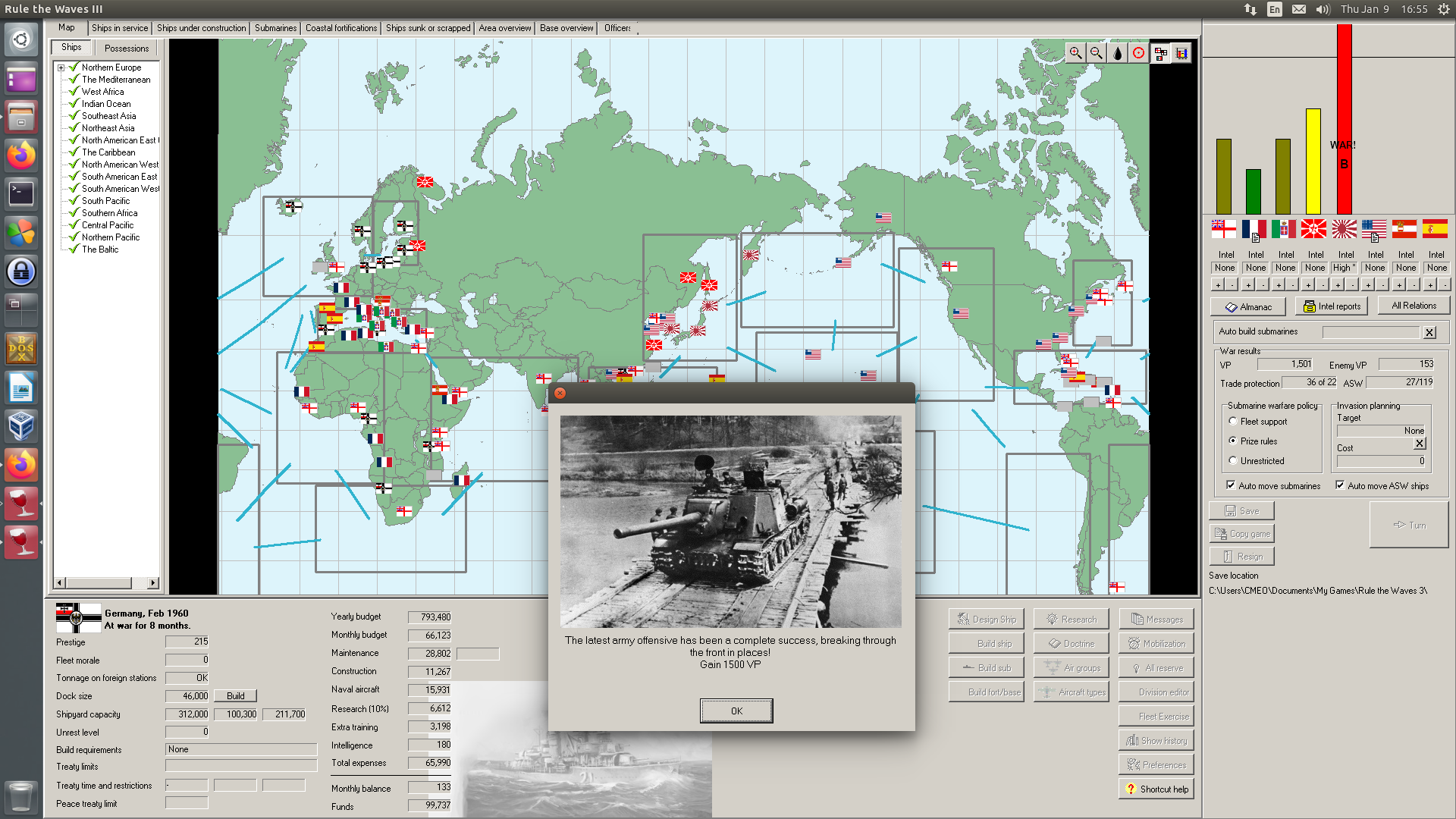Select the Spanish flag
The height and width of the screenshot is (819, 1456).
coord(1435,228)
